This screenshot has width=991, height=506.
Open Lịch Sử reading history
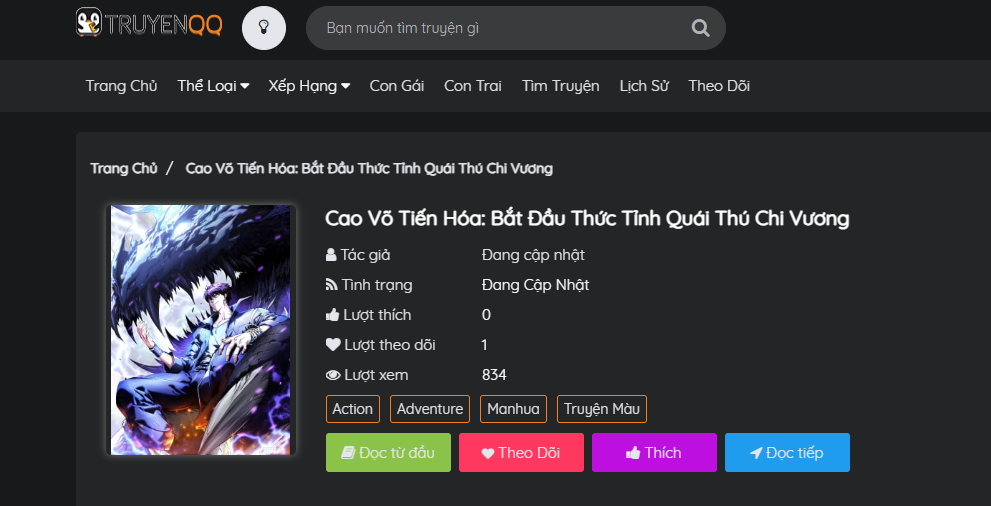click(x=644, y=86)
